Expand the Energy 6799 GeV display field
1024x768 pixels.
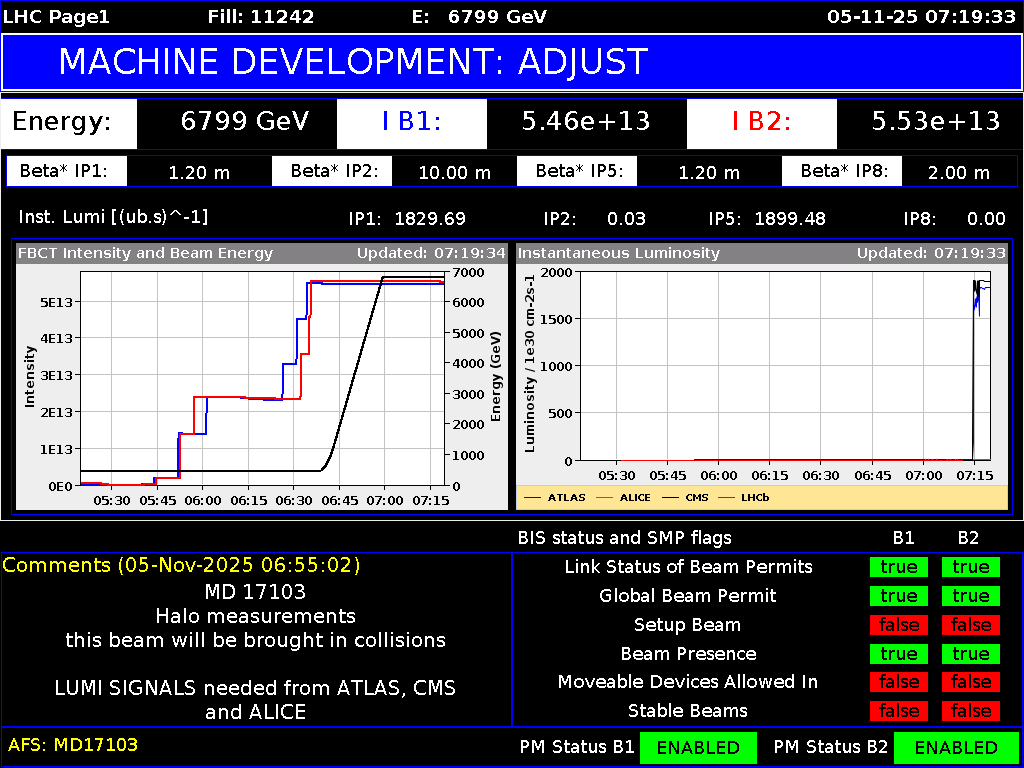click(237, 123)
